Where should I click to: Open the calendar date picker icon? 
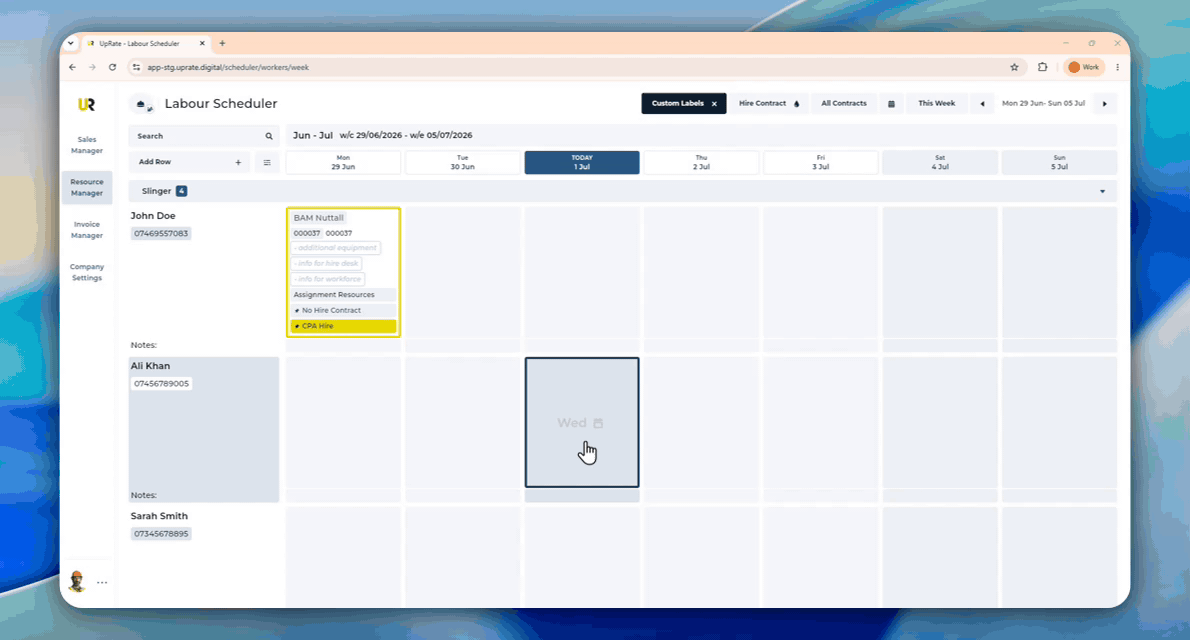click(892, 104)
